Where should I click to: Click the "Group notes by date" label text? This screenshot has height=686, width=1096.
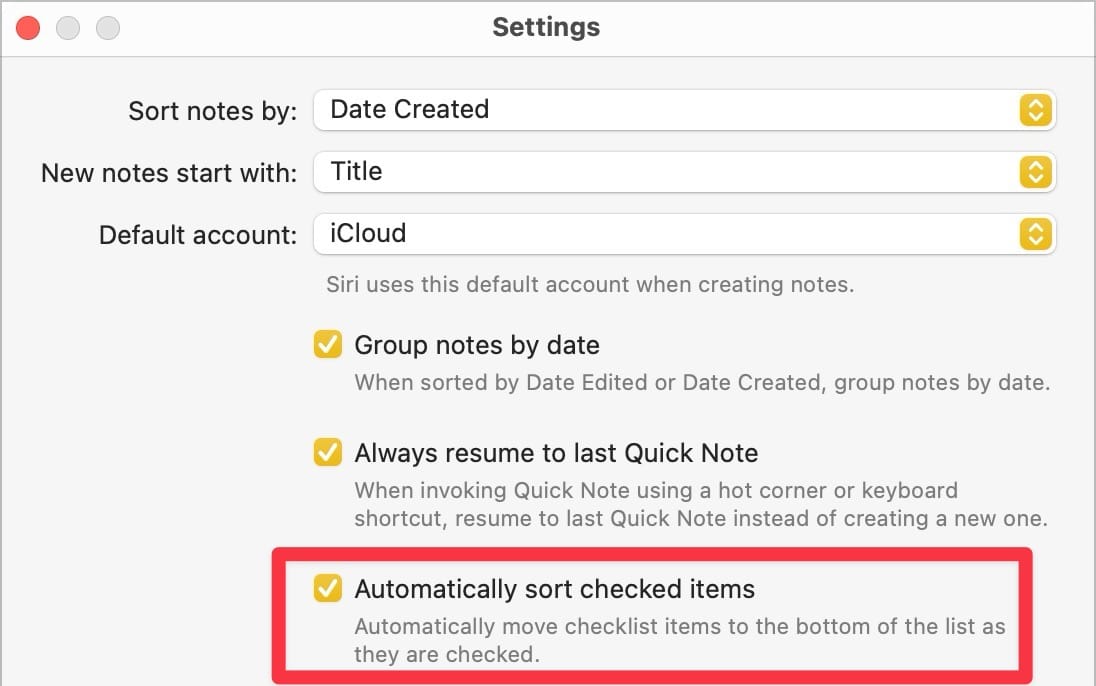[x=477, y=346]
